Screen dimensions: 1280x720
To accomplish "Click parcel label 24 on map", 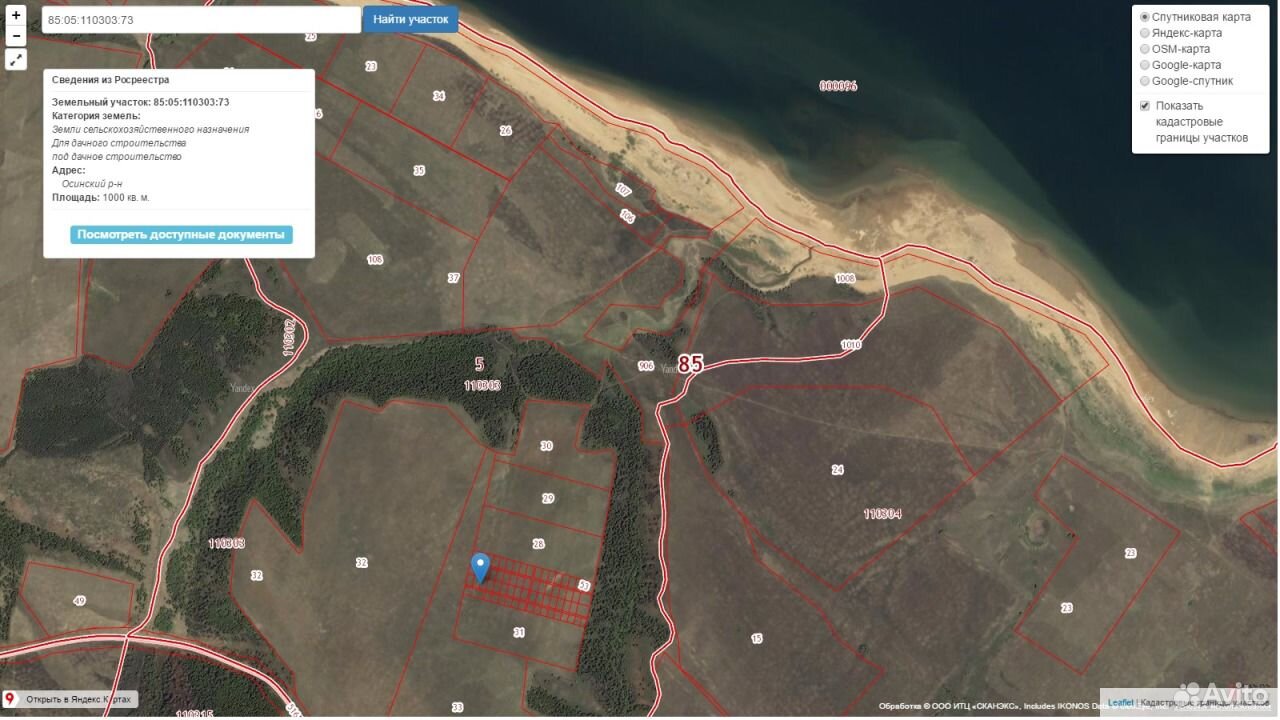I will (838, 469).
